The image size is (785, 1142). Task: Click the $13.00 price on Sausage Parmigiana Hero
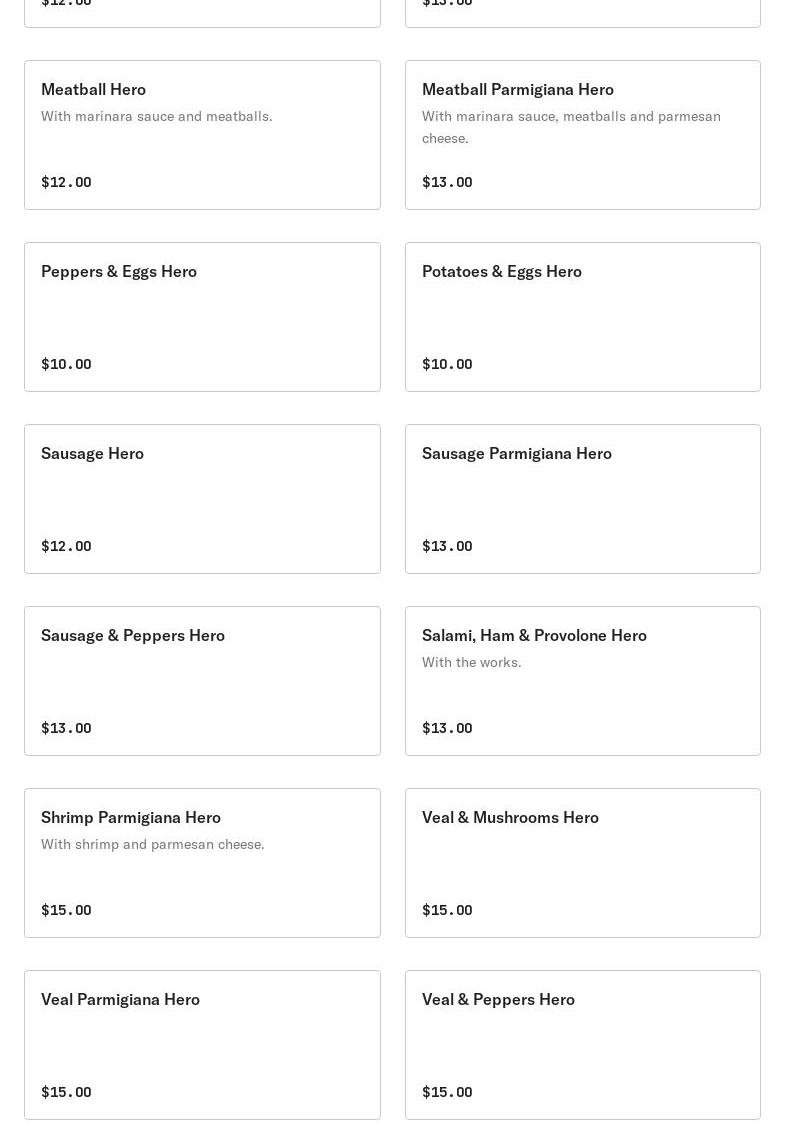(x=447, y=546)
